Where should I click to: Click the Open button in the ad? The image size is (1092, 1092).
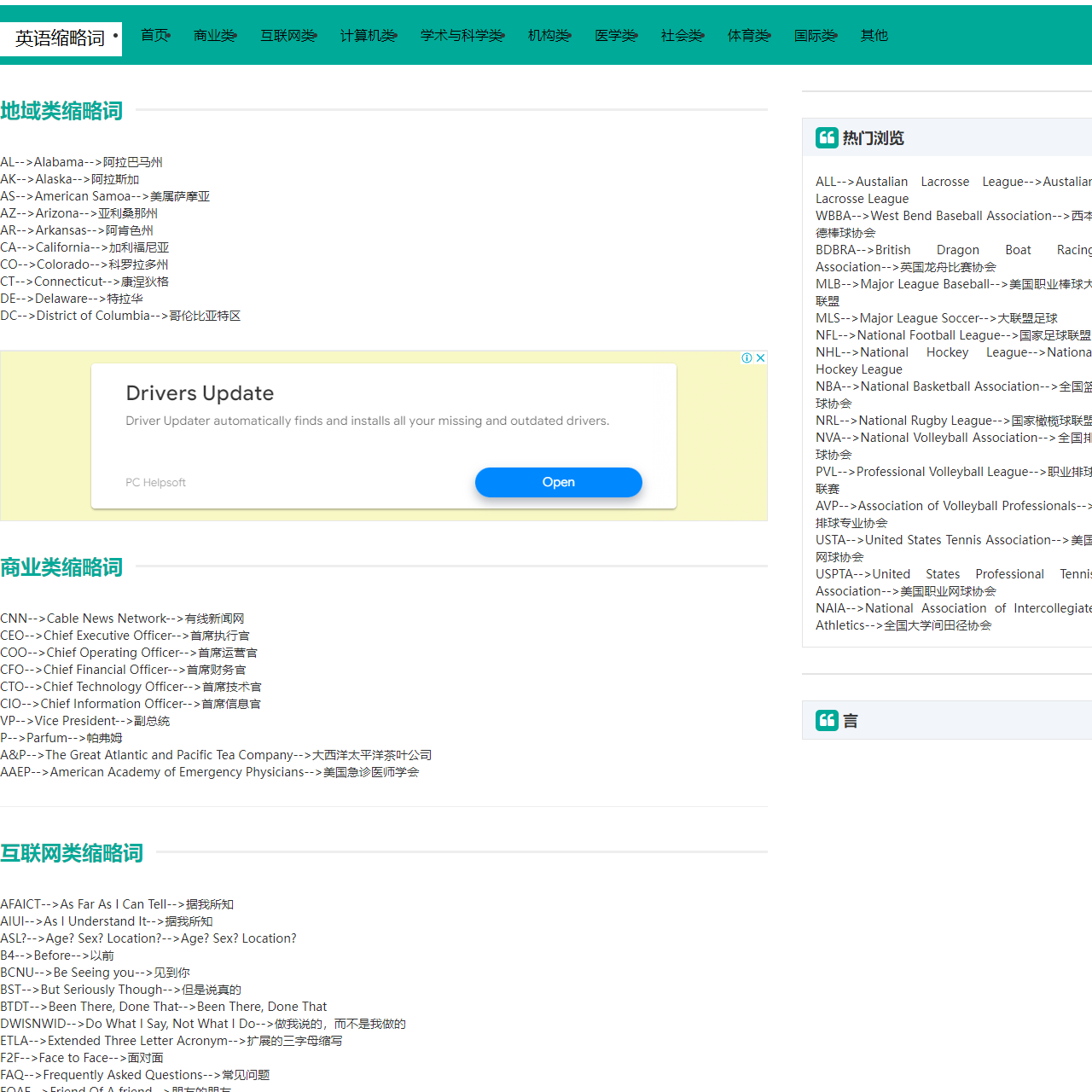pyautogui.click(x=559, y=482)
